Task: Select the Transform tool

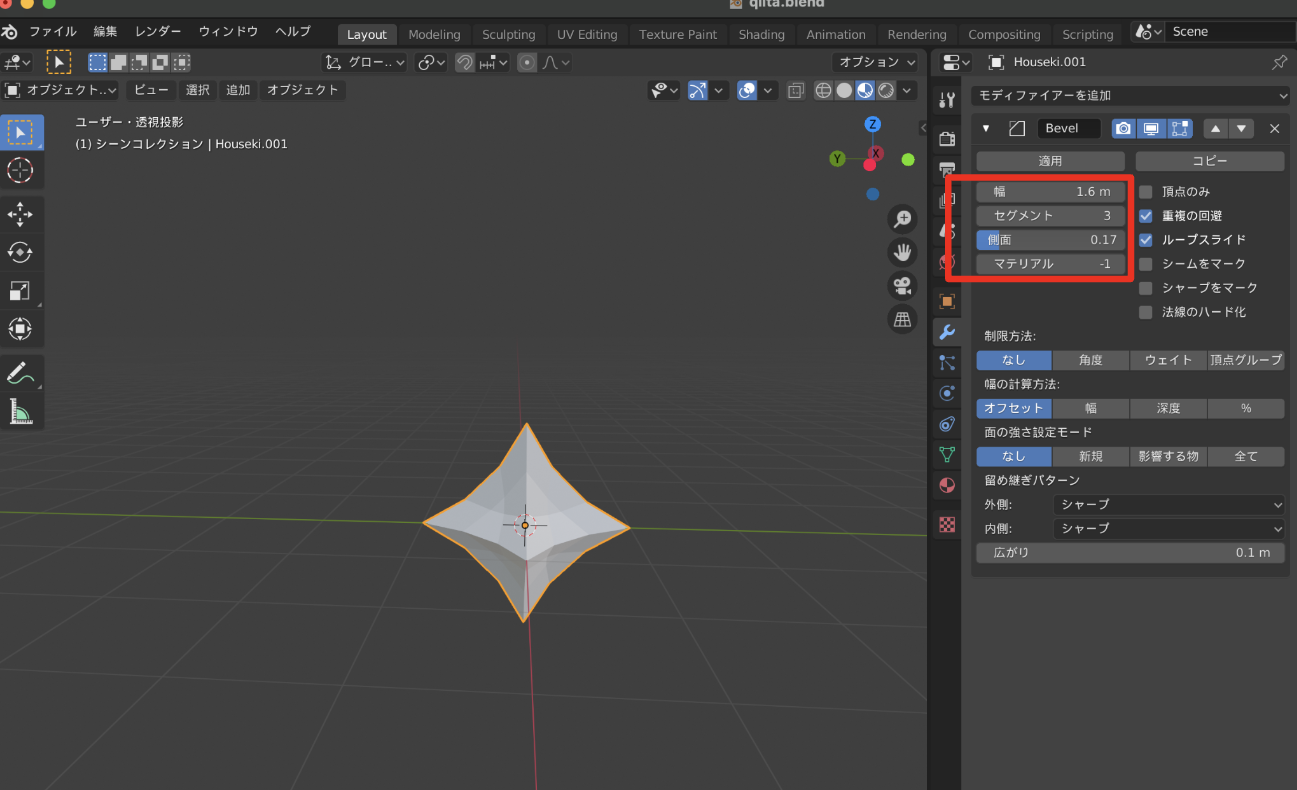Action: coord(21,328)
